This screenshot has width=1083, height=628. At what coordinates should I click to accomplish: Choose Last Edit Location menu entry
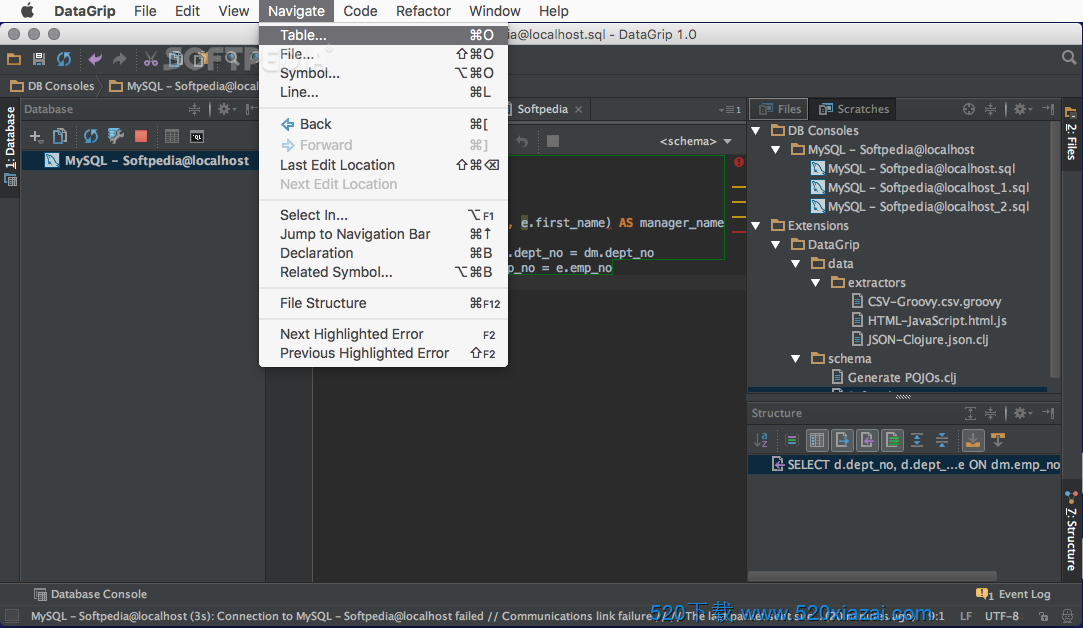pos(383,164)
